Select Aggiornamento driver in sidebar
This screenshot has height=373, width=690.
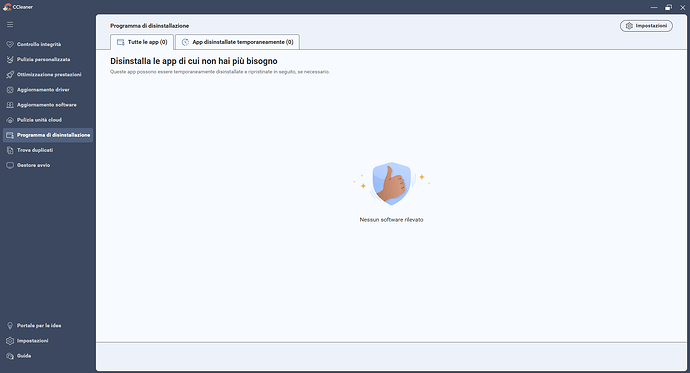click(43, 90)
